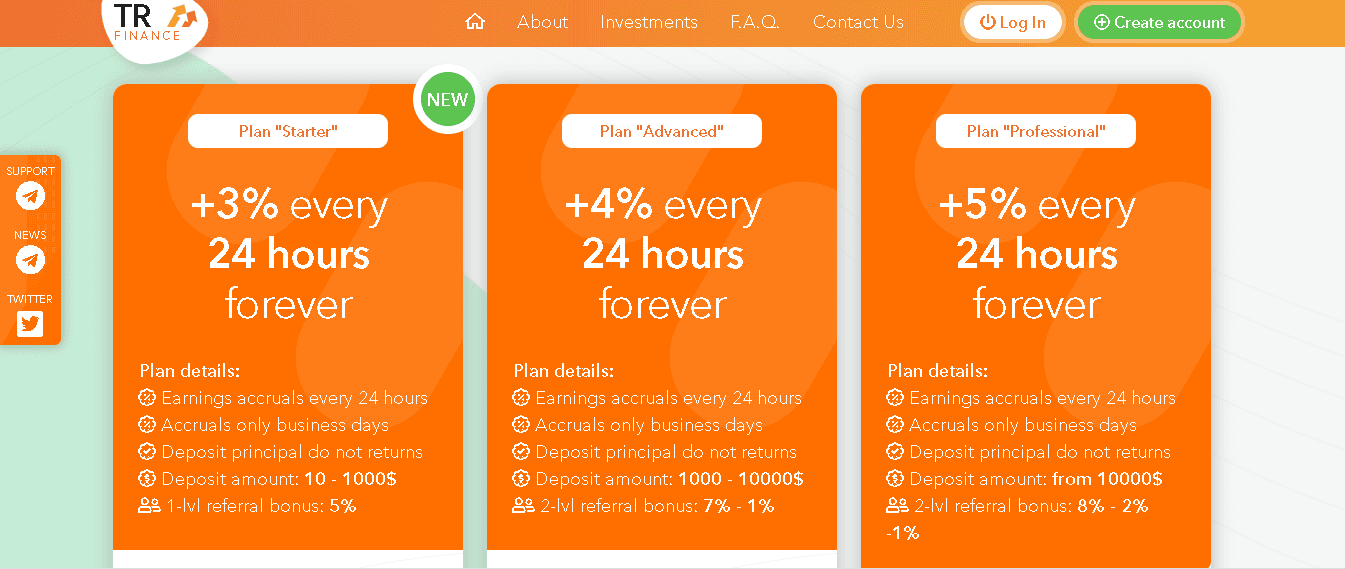
Task: Click the +5% every 24 hours heading
Action: [x=1037, y=254]
